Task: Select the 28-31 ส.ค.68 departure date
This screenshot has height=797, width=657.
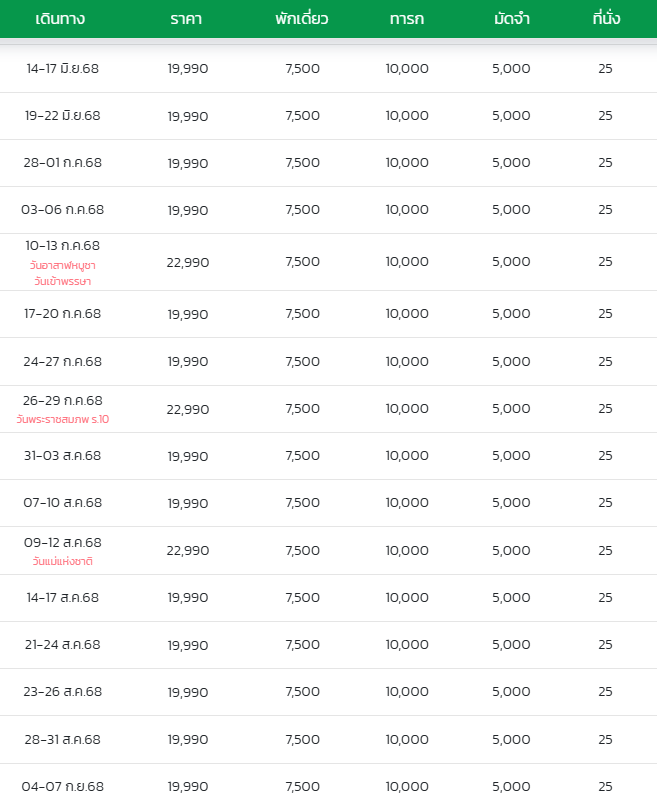Action: tap(62, 739)
